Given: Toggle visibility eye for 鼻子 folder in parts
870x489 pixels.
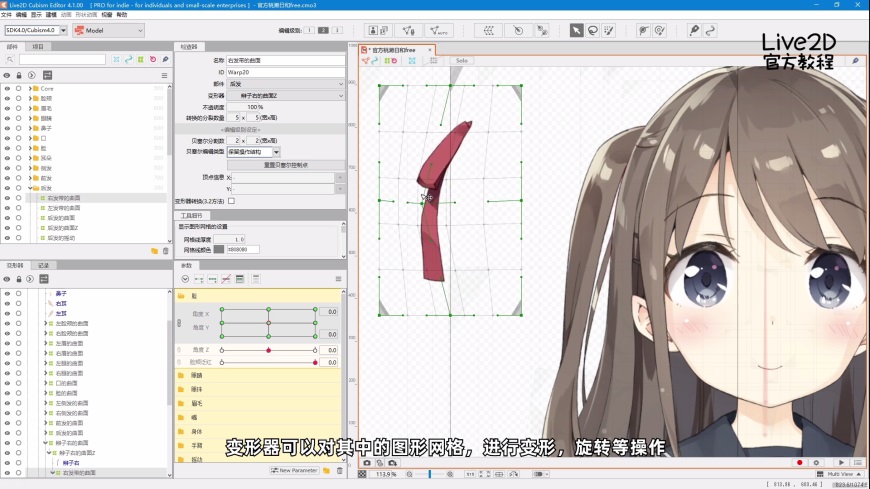Looking at the screenshot, I should [7, 128].
